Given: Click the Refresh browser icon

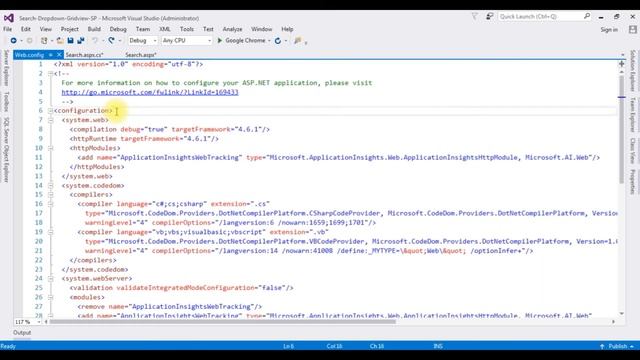Looking at the screenshot, I should (278, 40).
